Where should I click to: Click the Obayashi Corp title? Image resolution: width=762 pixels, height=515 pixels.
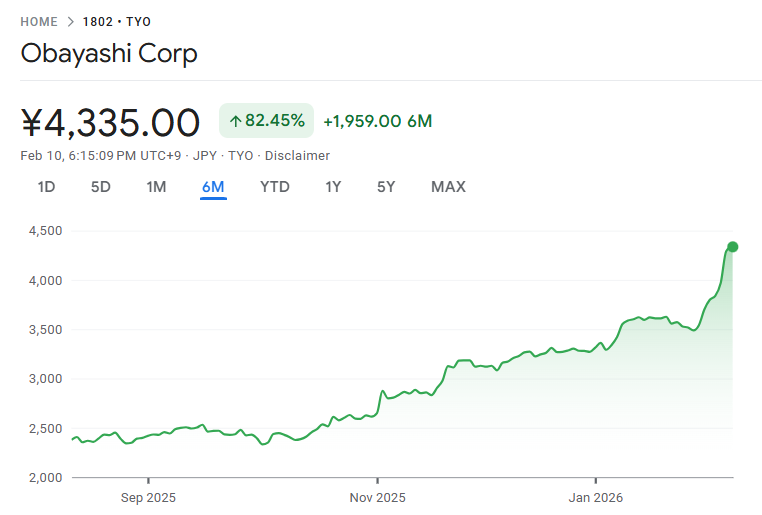(109, 54)
